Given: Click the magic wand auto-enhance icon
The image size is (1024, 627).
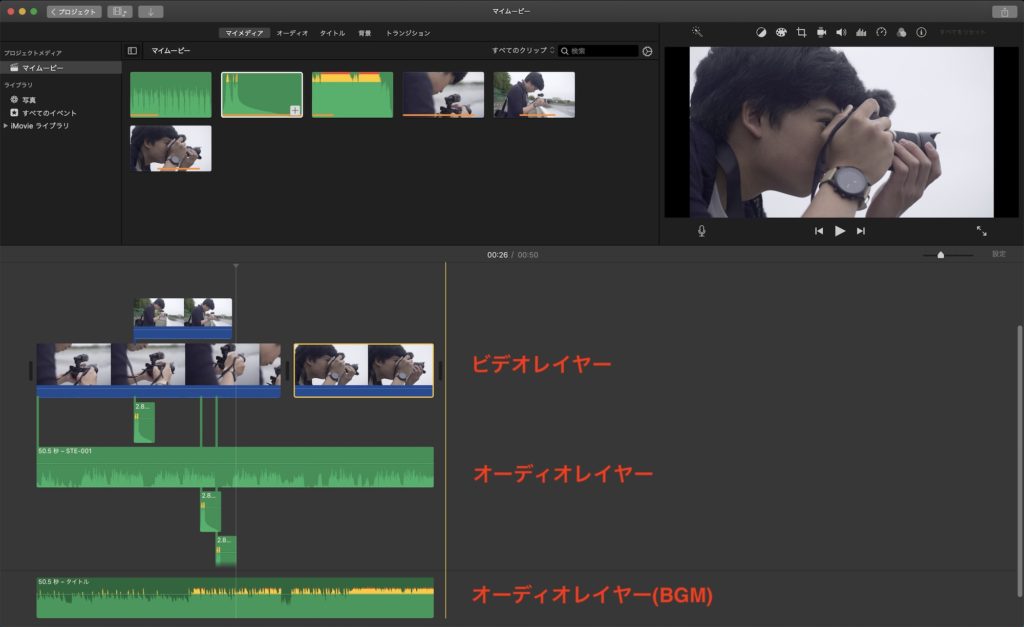Looking at the screenshot, I should pyautogui.click(x=697, y=32).
